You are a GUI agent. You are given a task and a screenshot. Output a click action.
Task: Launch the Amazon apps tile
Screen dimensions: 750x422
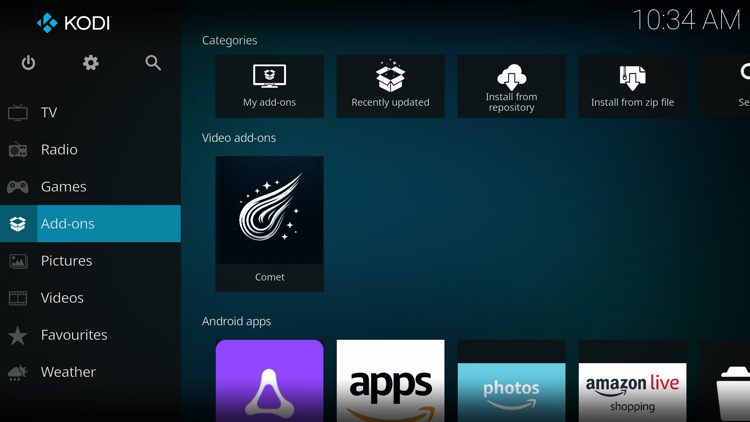pyautogui.click(x=390, y=381)
